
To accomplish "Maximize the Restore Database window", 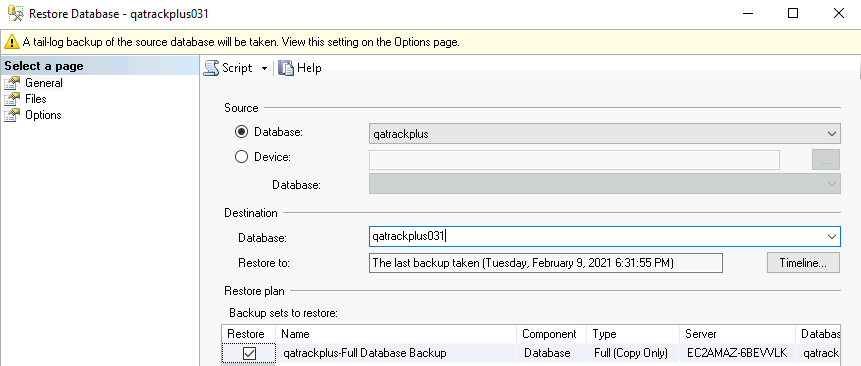I will tap(793, 14).
